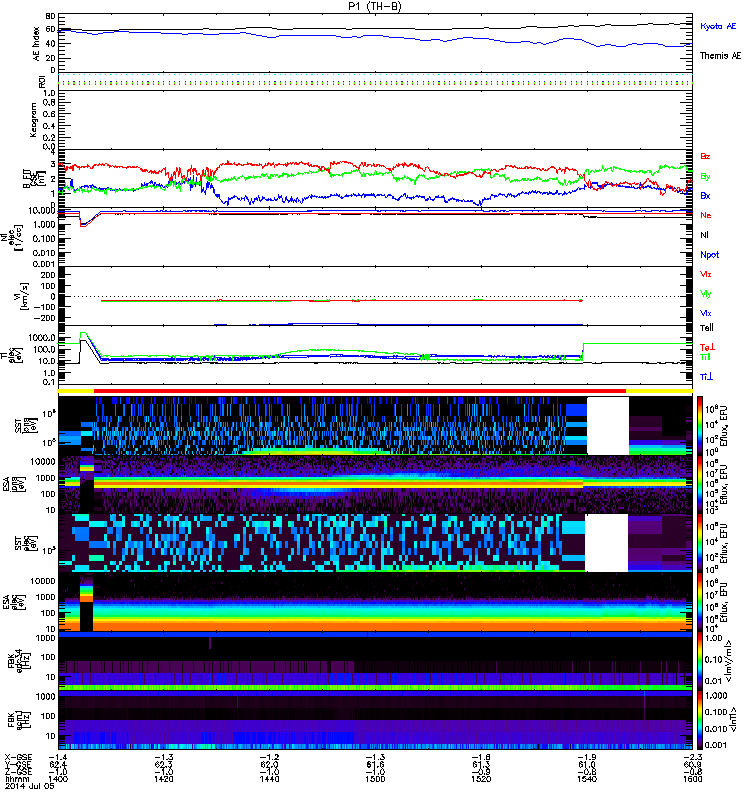This screenshot has width=750, height=800.
Task: Click the 80 tick on AE Index axis
Action: coord(51,16)
